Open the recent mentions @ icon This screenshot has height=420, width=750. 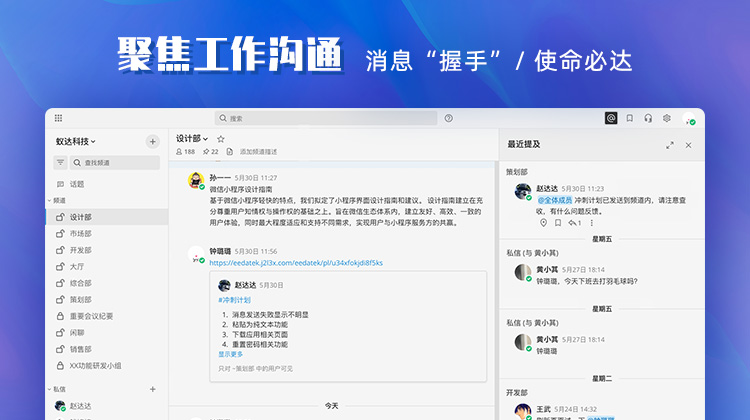611,118
